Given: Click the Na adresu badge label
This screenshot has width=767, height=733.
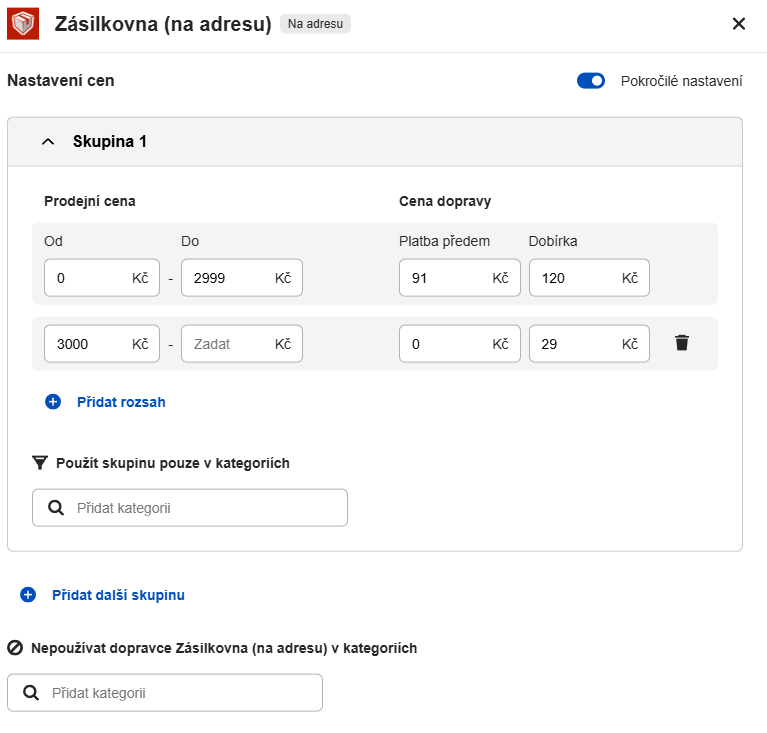Looking at the screenshot, I should [x=315, y=24].
